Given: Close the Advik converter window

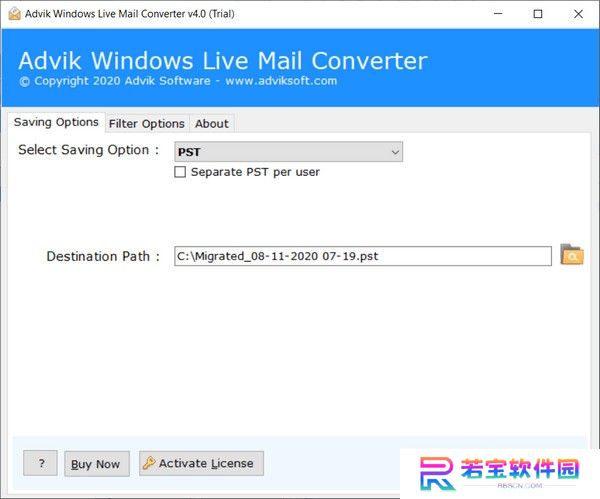Looking at the screenshot, I should [x=578, y=14].
